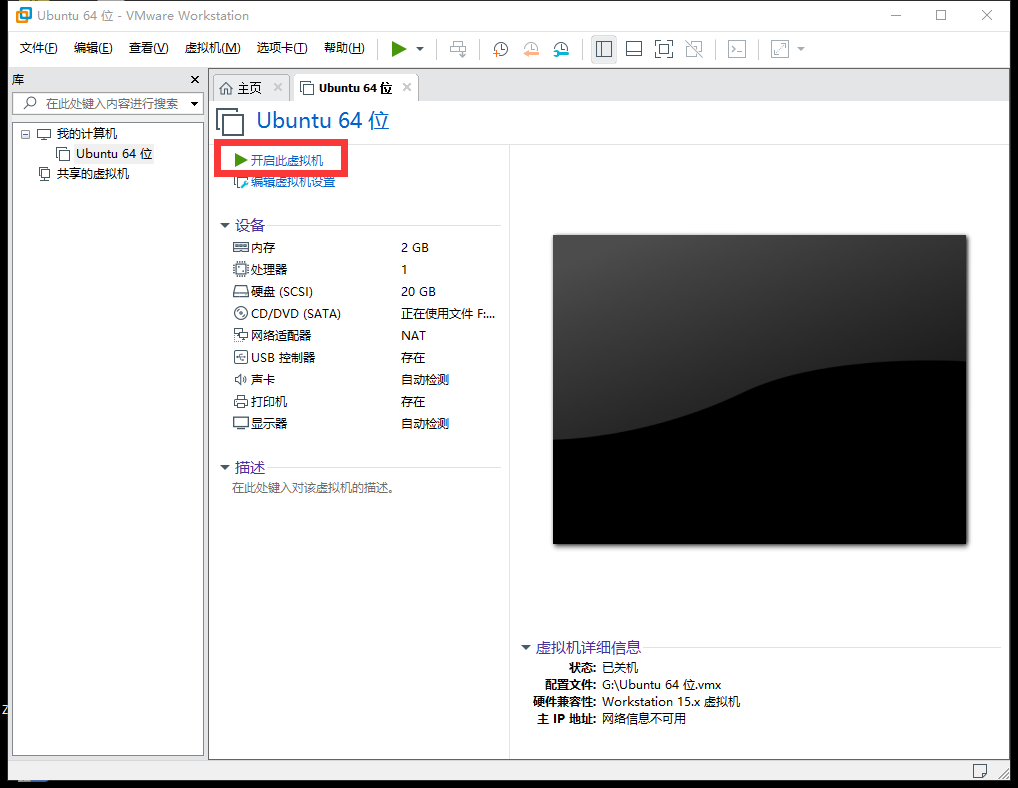This screenshot has width=1018, height=788.
Task: Click the G:\Ubuntu 64 位.vmx path
Action: click(x=662, y=685)
